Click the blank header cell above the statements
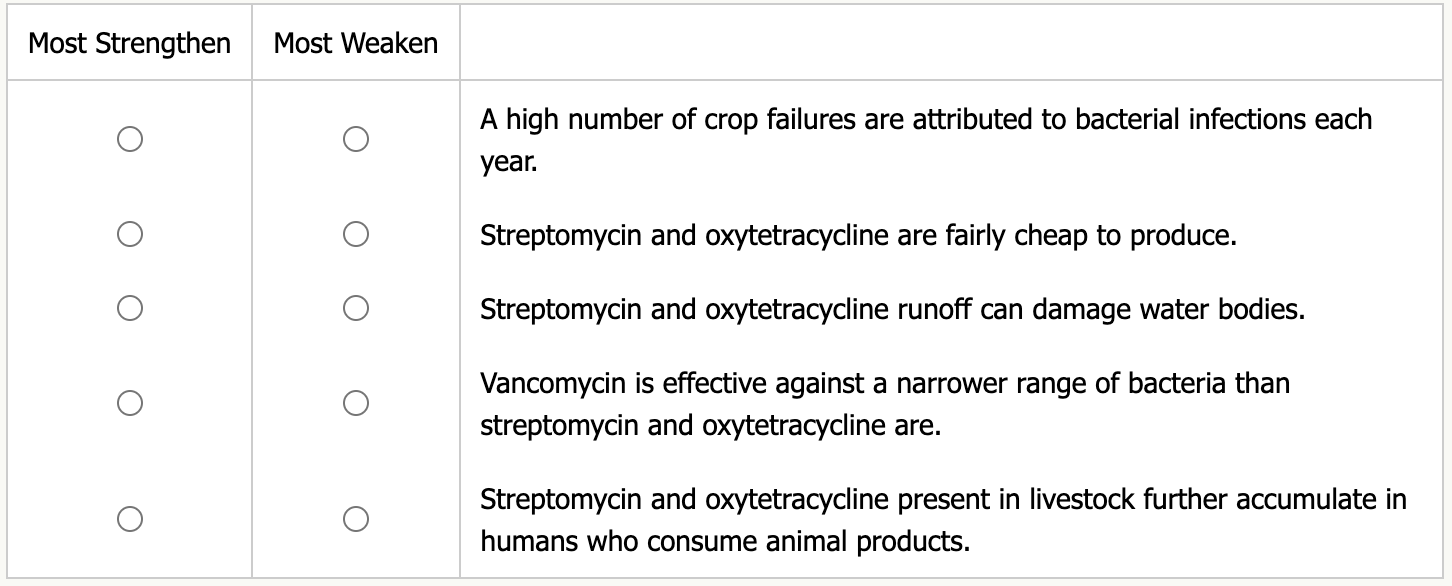The width and height of the screenshot is (1452, 586). [x=950, y=43]
